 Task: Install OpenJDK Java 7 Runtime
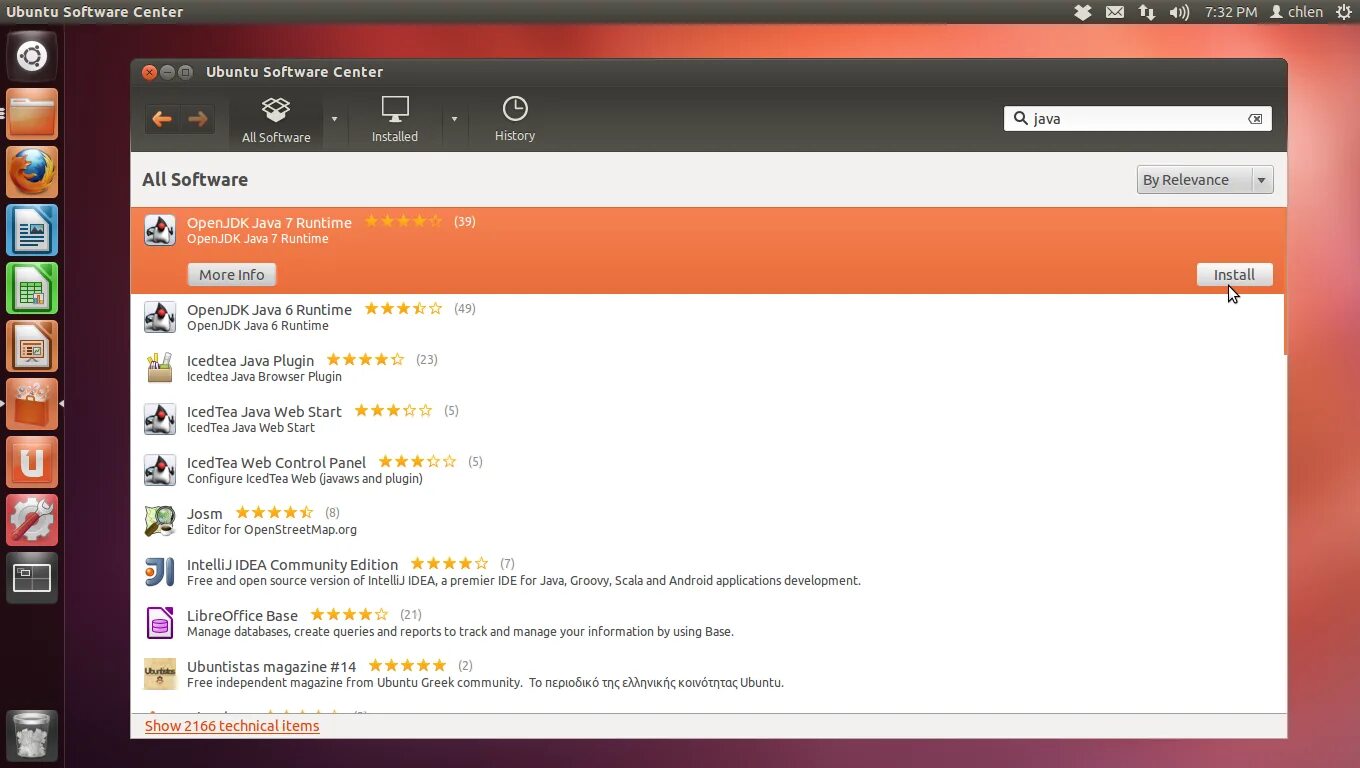pos(1234,275)
